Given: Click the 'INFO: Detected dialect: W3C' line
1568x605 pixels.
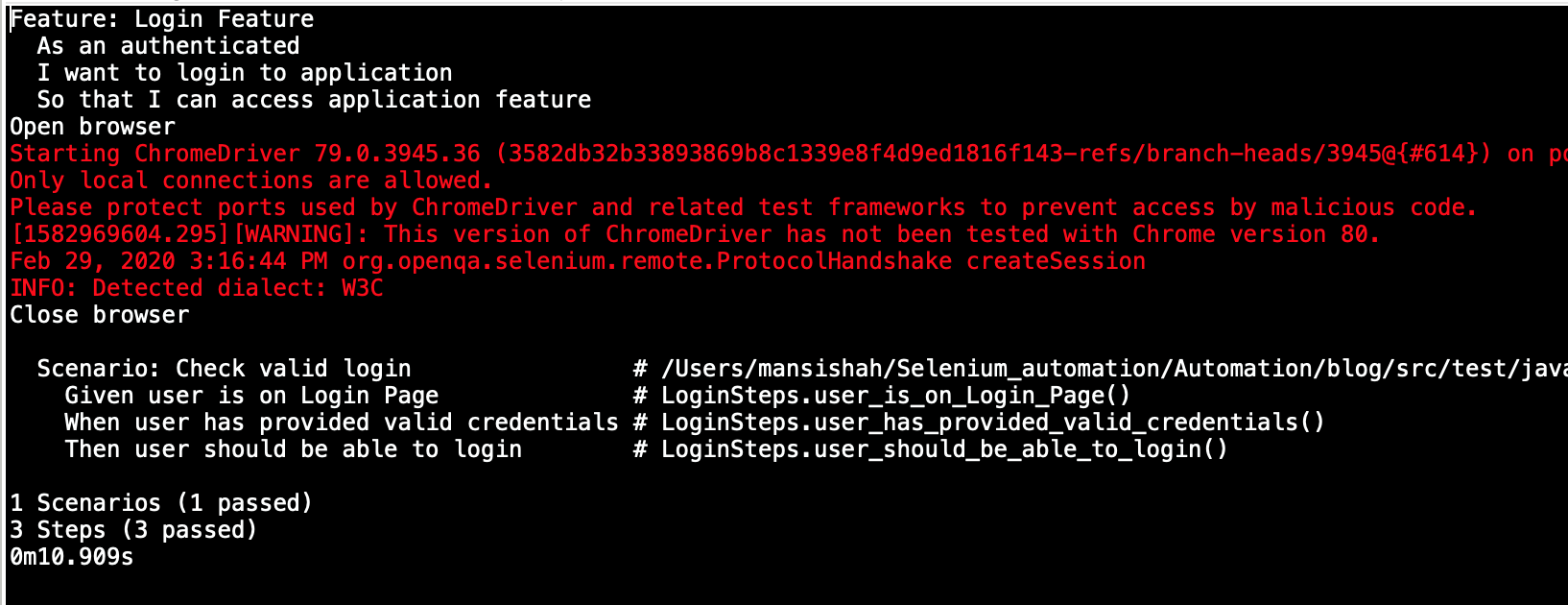Looking at the screenshot, I should point(197,288).
